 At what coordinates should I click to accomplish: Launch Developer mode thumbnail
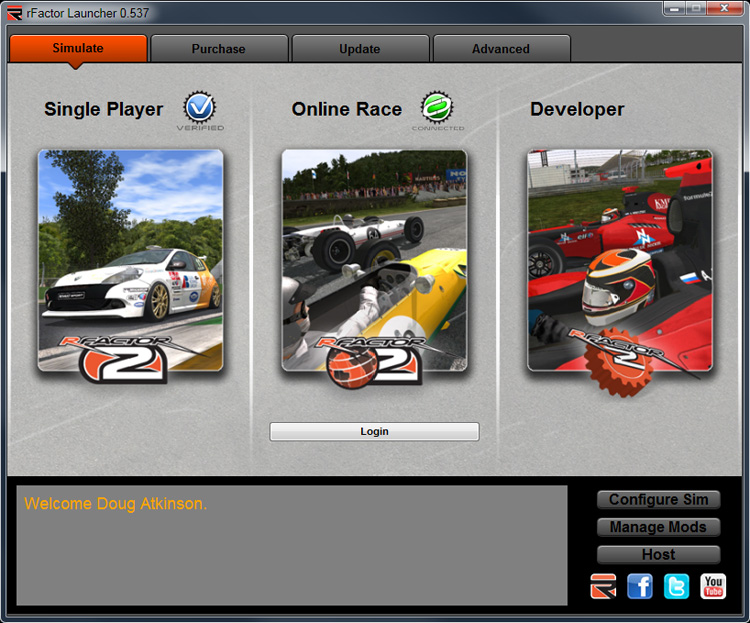tap(620, 262)
